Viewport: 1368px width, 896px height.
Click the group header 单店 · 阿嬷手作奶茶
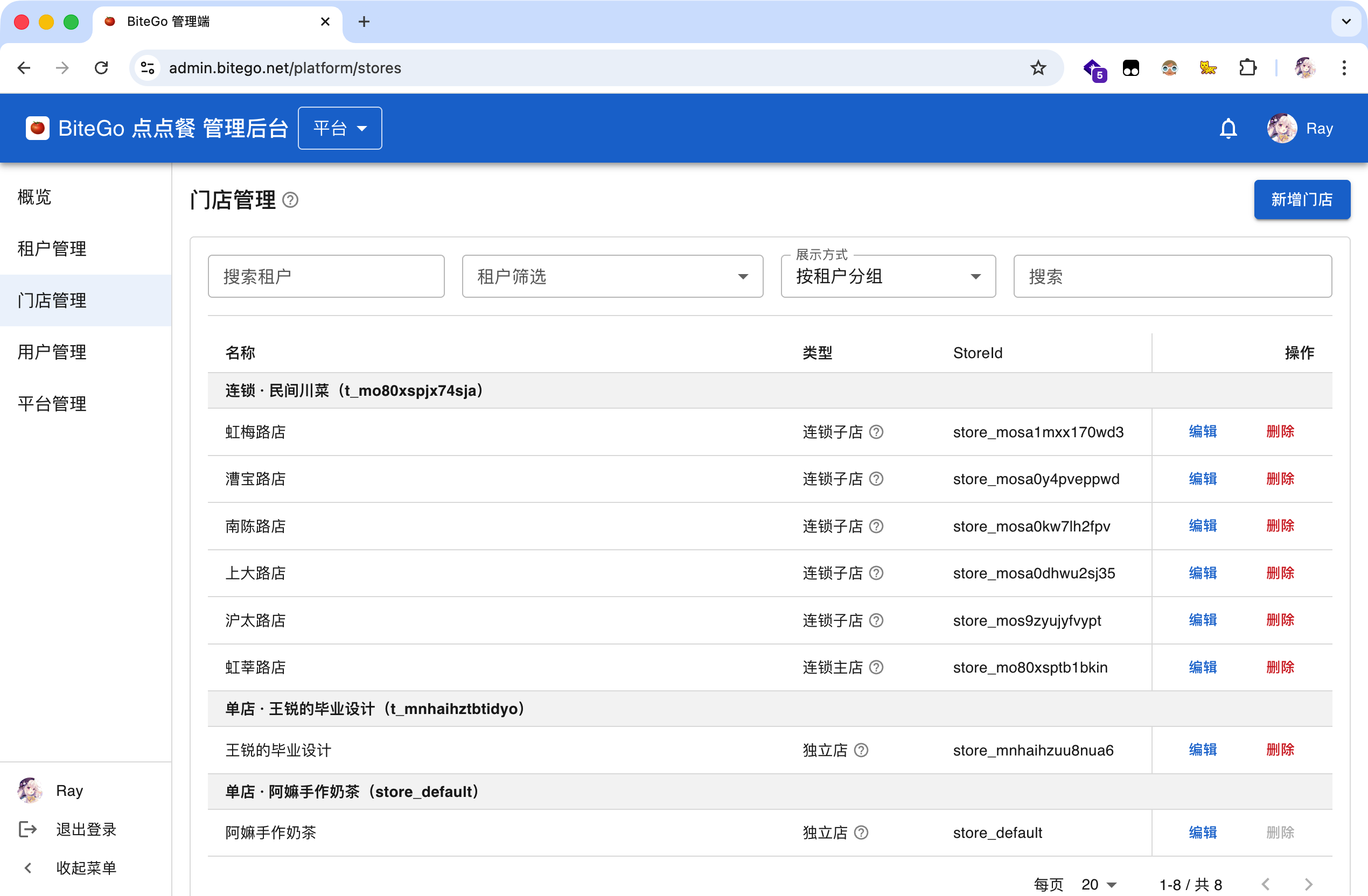click(770, 792)
